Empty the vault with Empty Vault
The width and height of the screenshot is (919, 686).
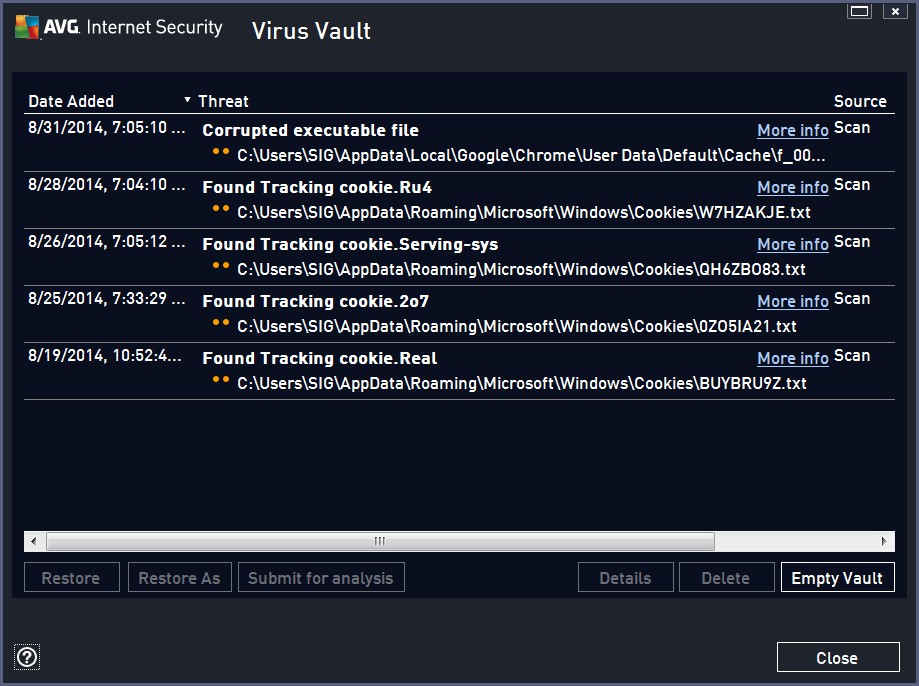pos(838,578)
